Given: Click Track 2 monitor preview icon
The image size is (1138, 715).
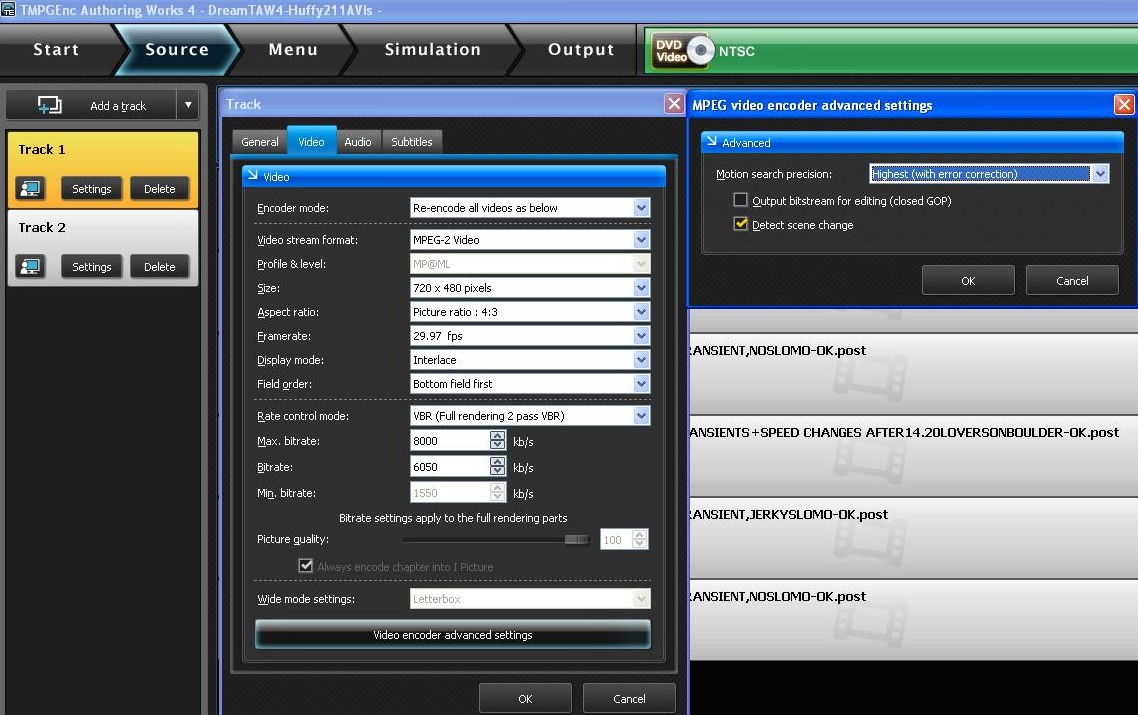Looking at the screenshot, I should point(30,266).
